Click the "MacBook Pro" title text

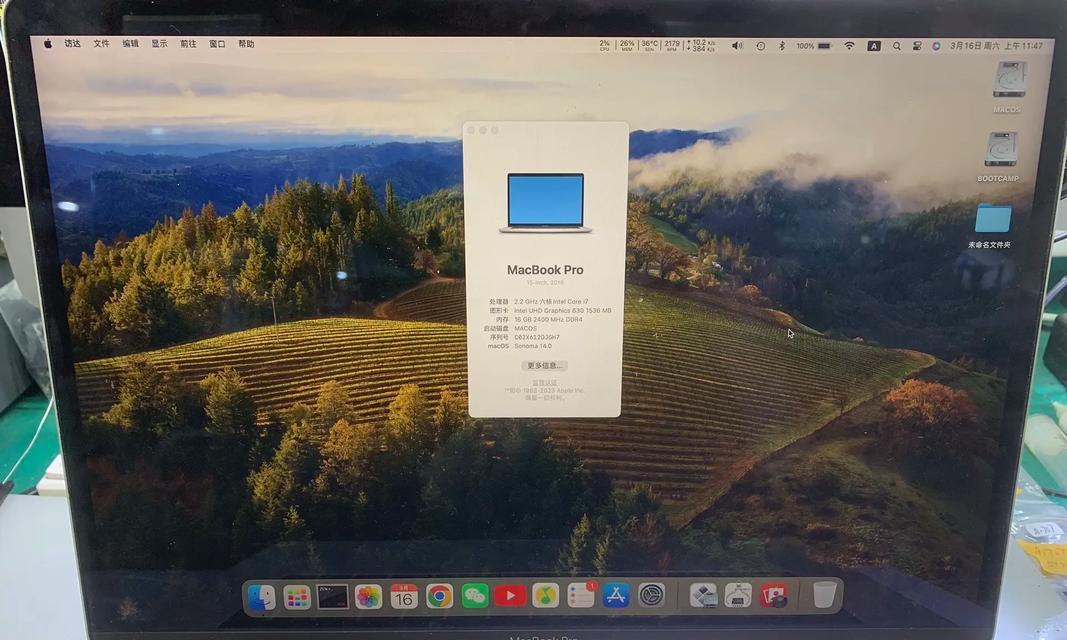545,269
